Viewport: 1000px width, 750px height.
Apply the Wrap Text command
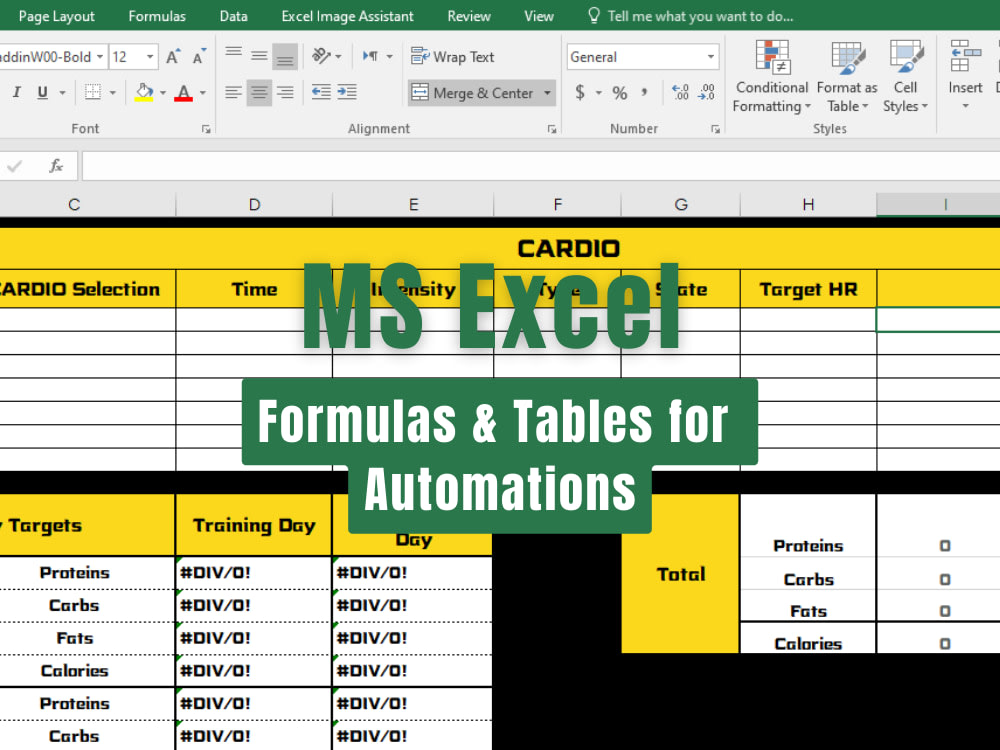click(452, 57)
